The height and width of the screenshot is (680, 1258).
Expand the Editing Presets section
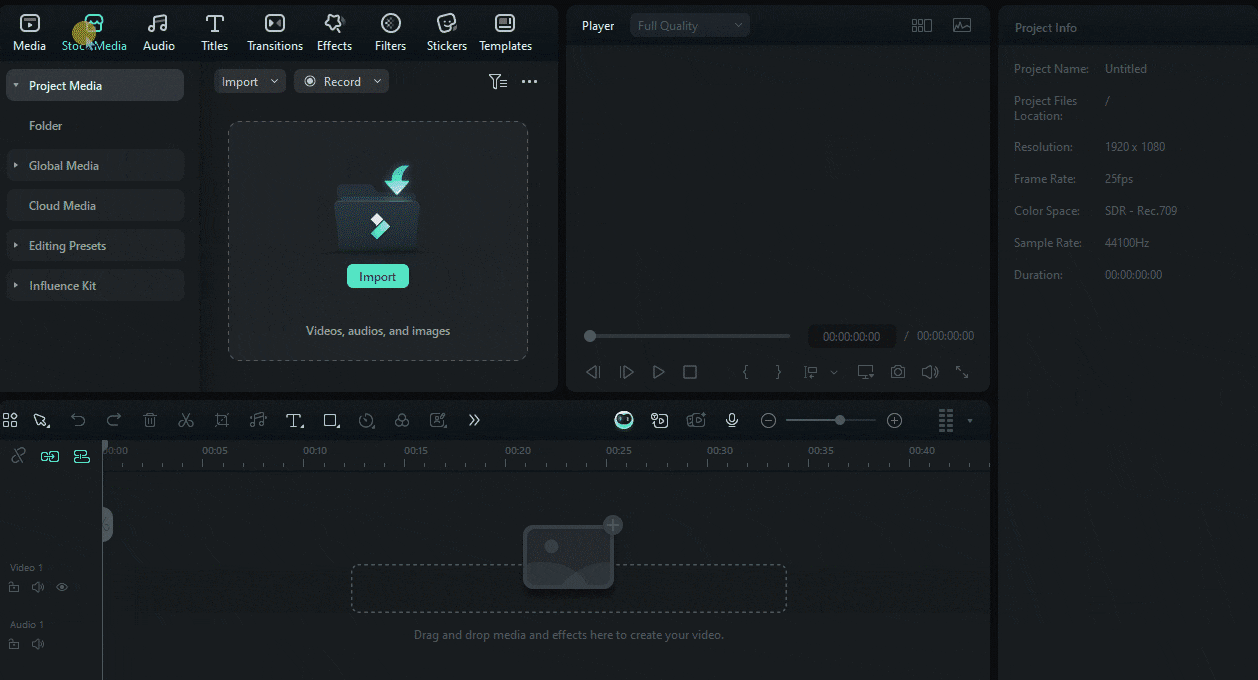coord(16,246)
